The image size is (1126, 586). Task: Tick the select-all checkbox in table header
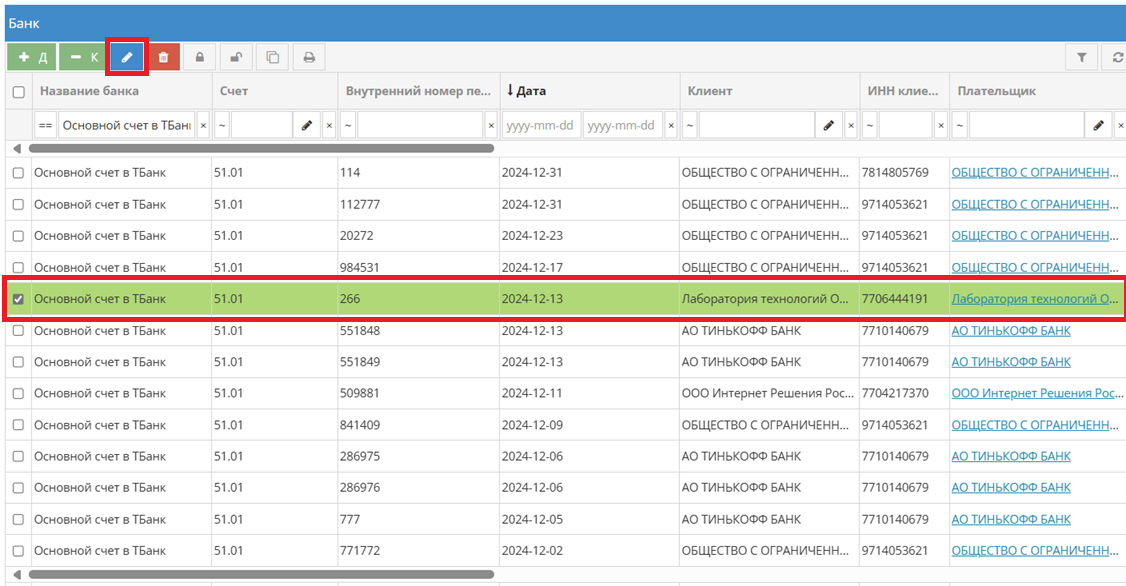tap(18, 92)
